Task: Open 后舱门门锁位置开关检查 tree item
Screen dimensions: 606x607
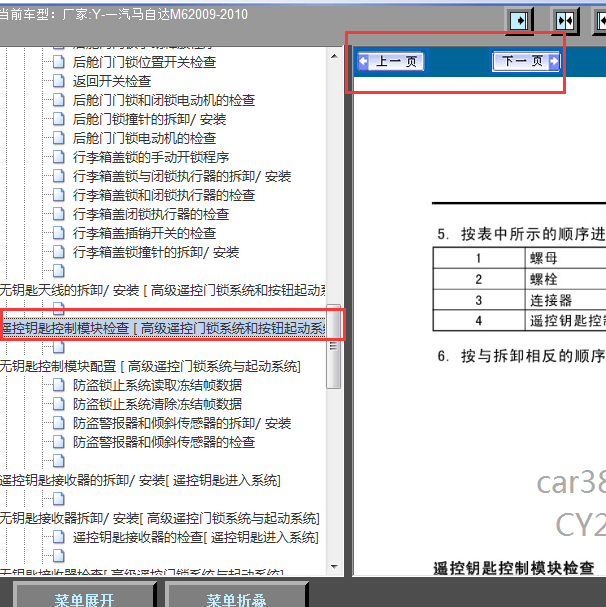Action: [144, 62]
